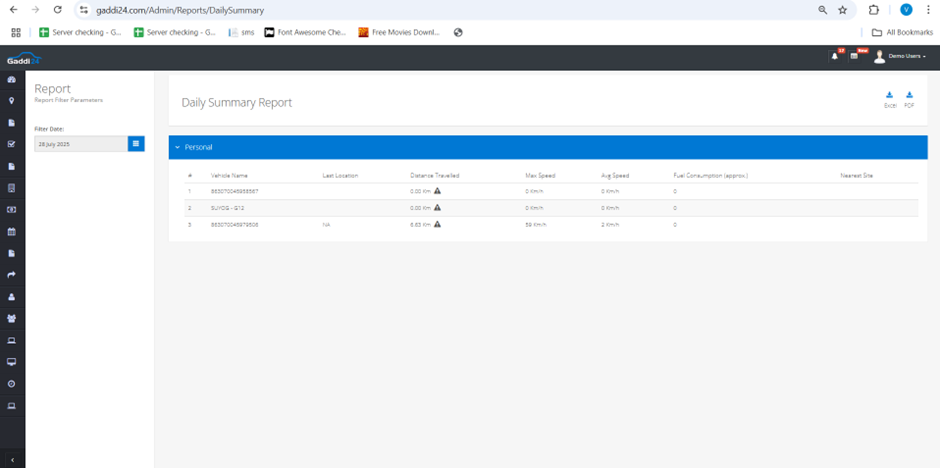Open the building sidebar icon

tap(11, 188)
